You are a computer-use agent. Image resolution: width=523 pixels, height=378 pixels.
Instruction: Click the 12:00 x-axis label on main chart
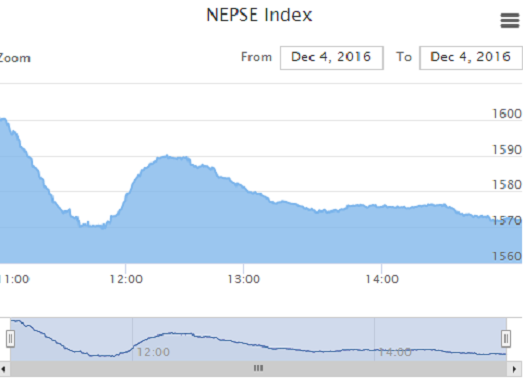pyautogui.click(x=126, y=279)
